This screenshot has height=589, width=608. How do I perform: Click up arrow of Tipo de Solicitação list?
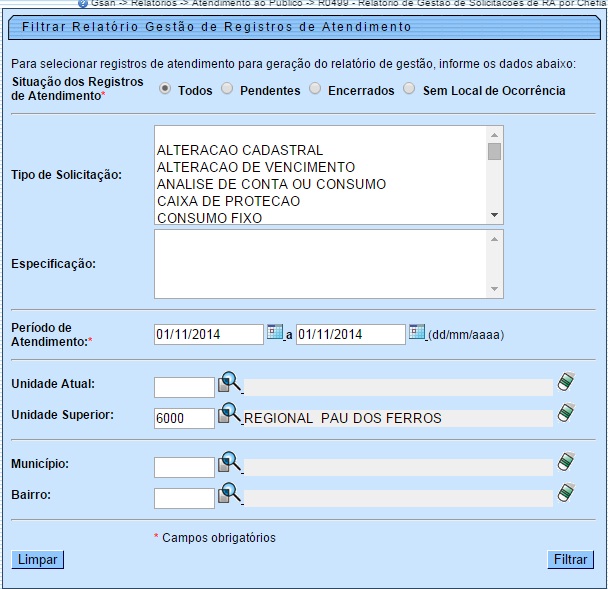tap(494, 135)
